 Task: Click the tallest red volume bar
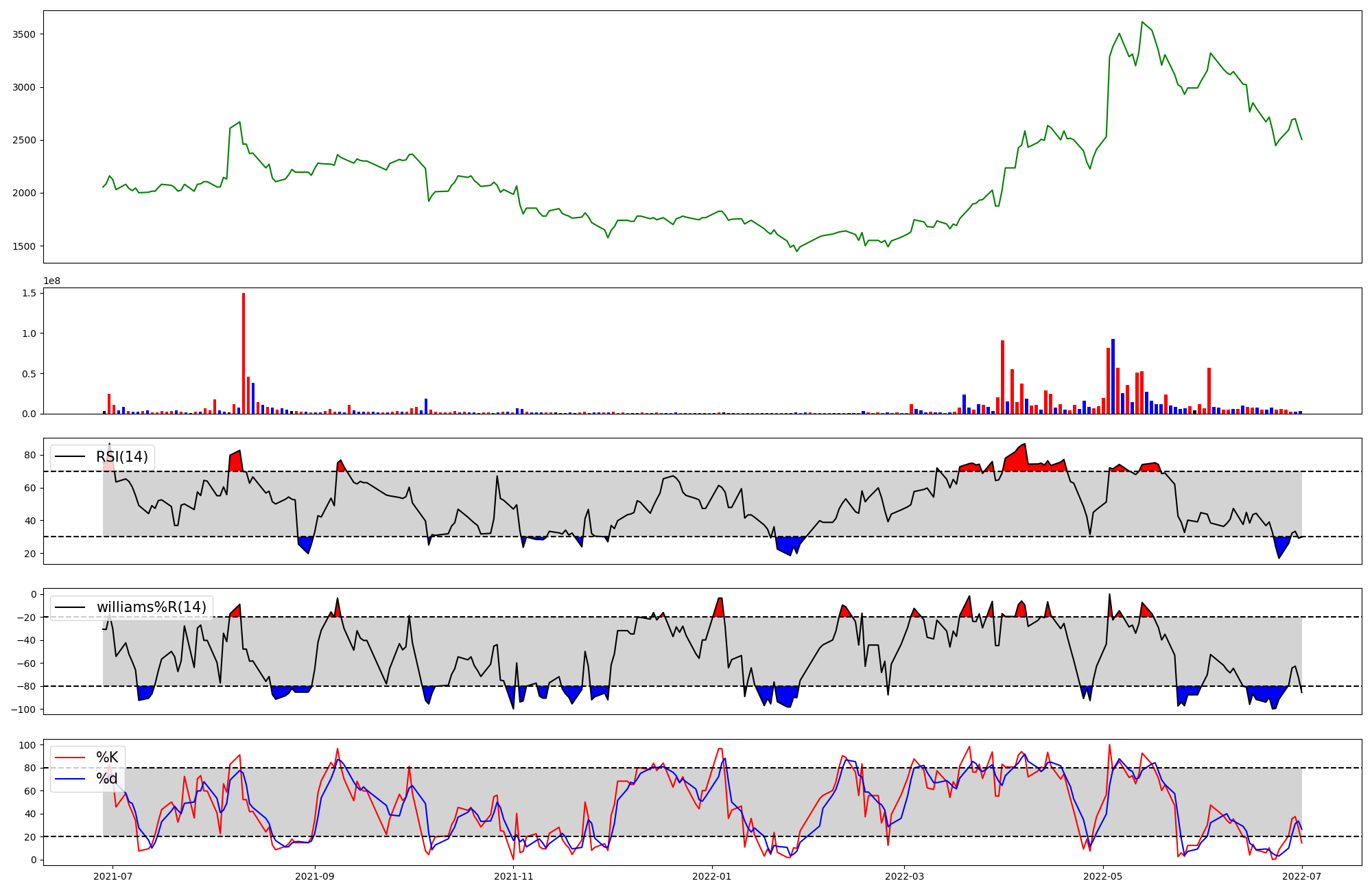244,353
